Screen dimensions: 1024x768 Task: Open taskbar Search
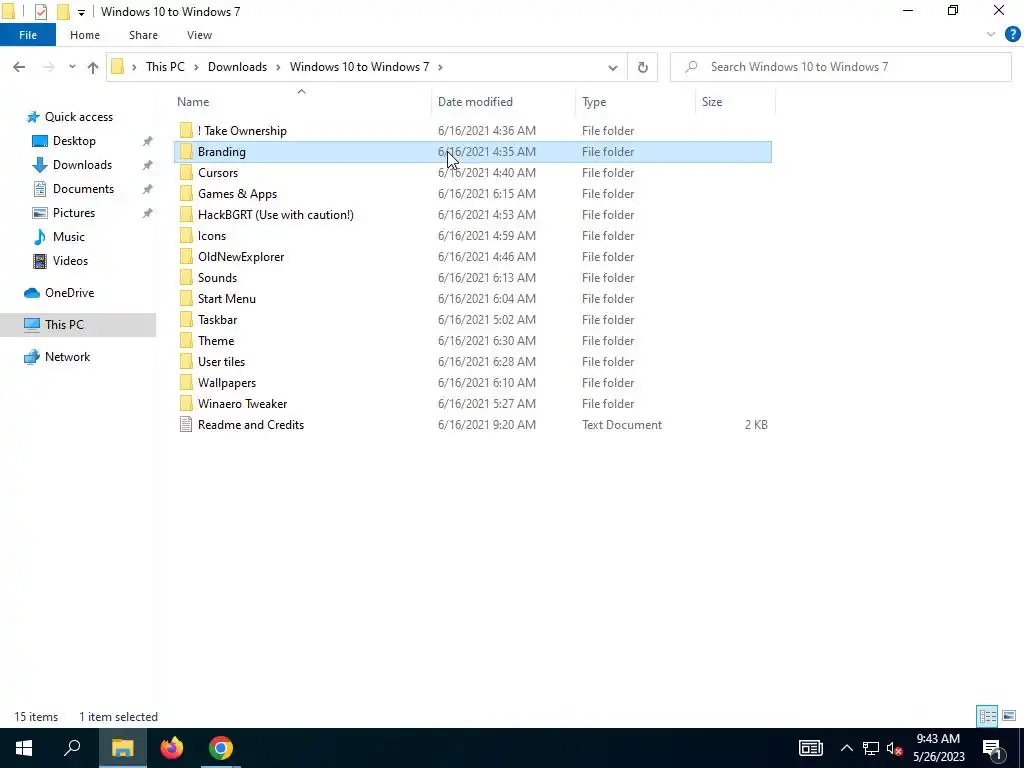point(72,748)
